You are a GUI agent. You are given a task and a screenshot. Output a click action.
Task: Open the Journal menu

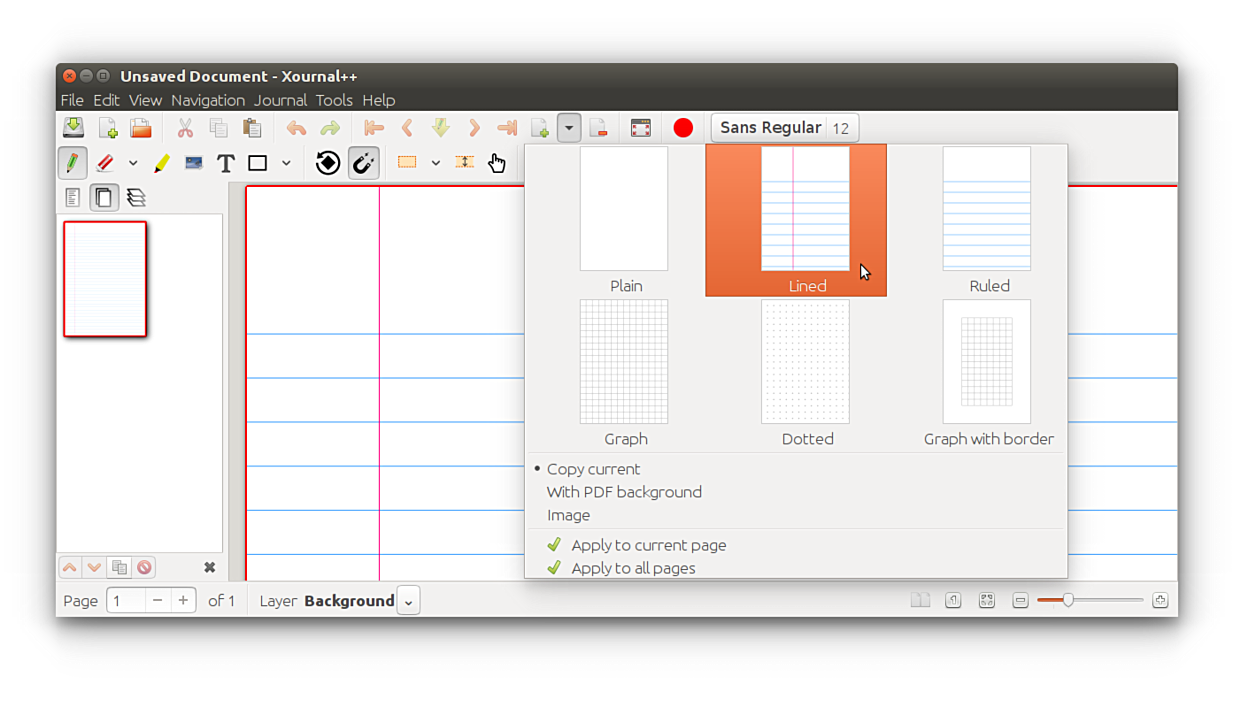(280, 100)
